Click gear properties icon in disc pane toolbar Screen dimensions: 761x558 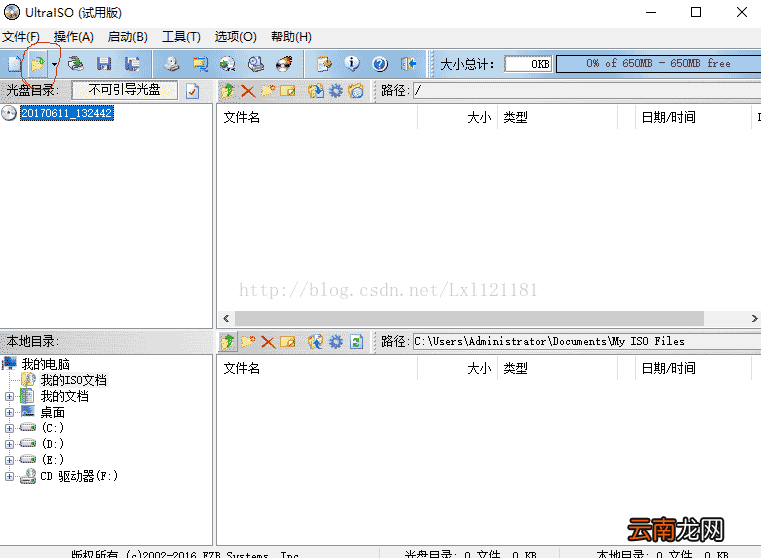click(336, 91)
